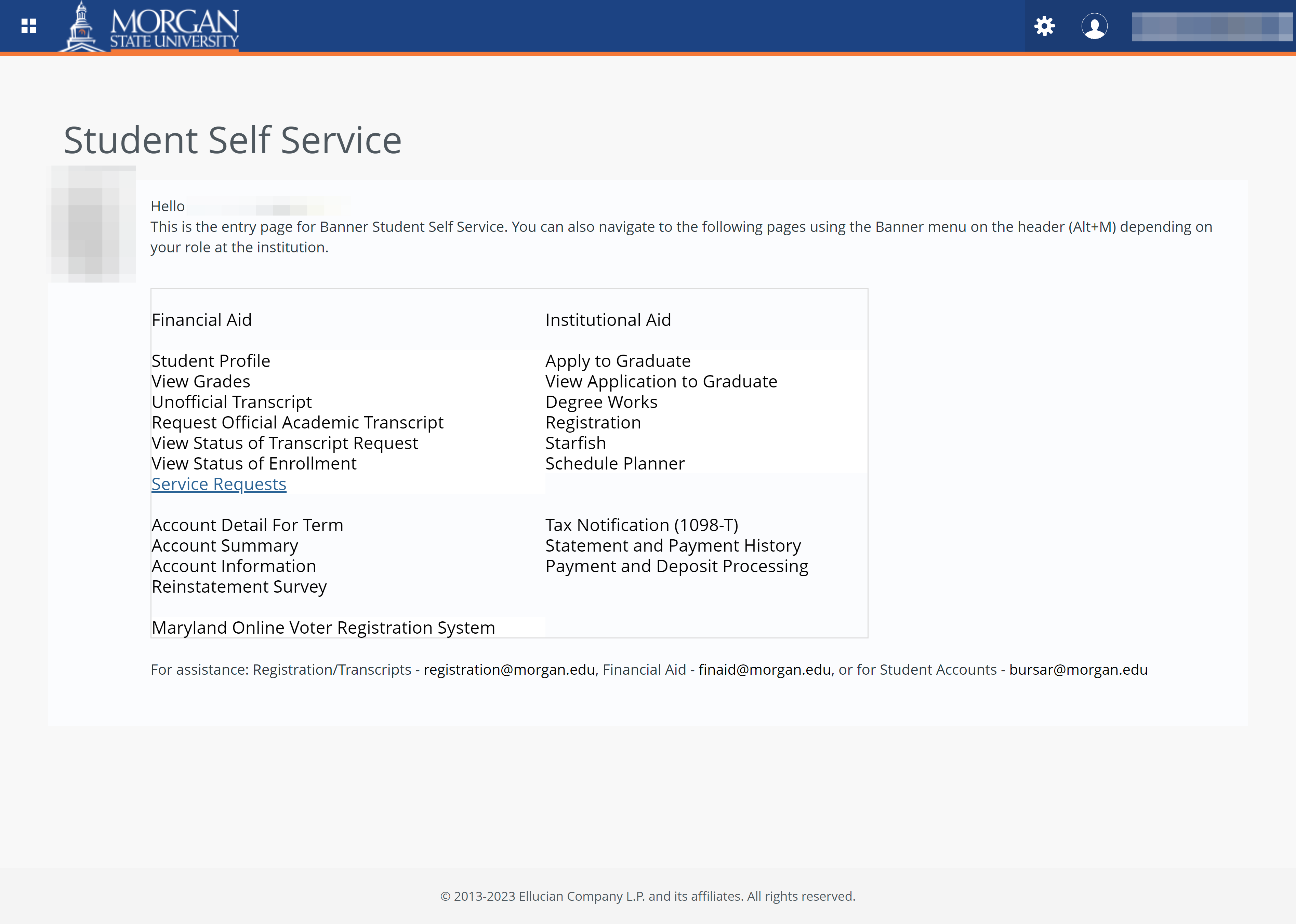Viewport: 1296px width, 924px height.
Task: Click the Ellucian copyright footer text
Action: pos(647,896)
